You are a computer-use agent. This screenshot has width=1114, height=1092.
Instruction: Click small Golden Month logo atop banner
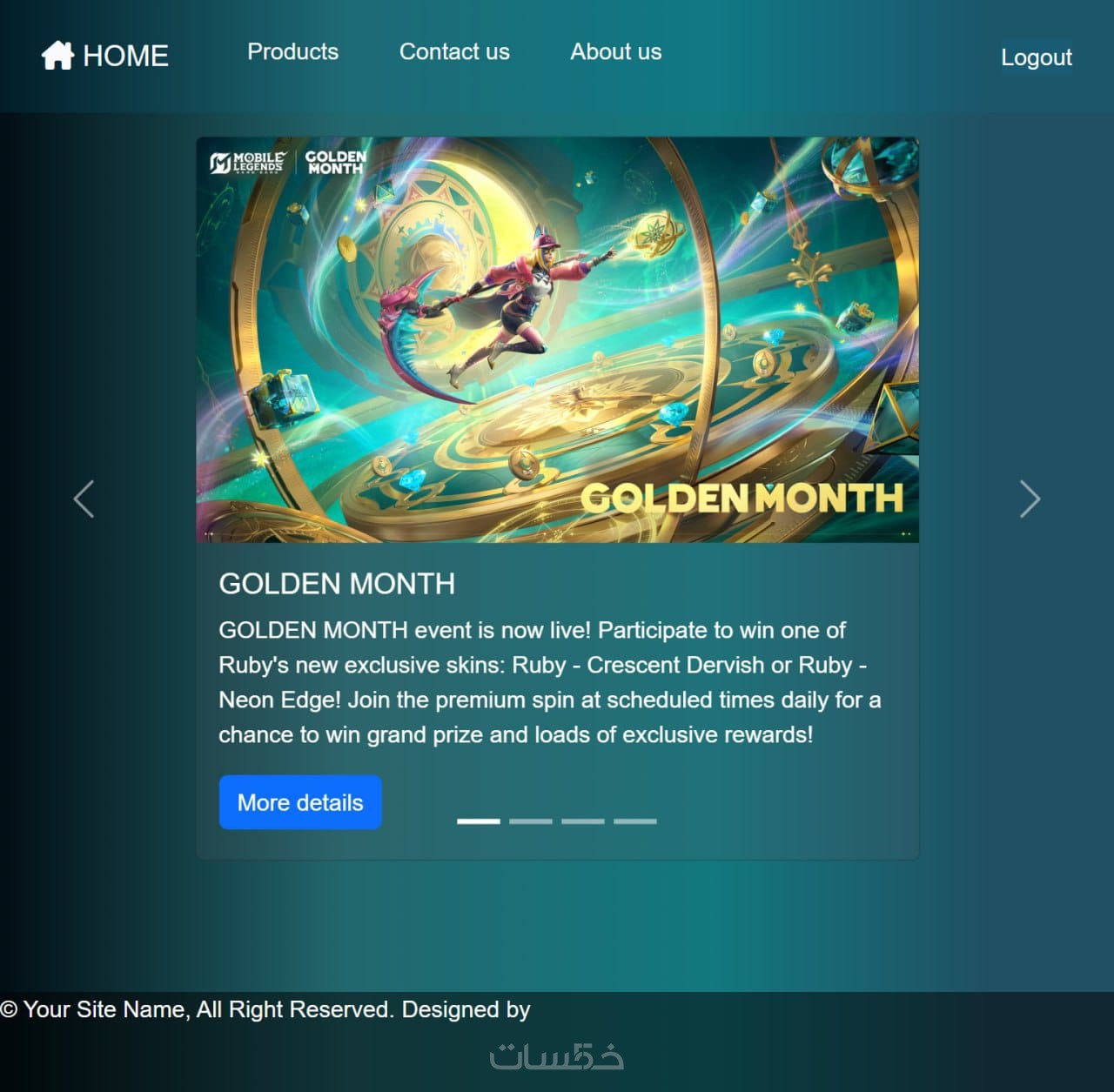pos(336,162)
